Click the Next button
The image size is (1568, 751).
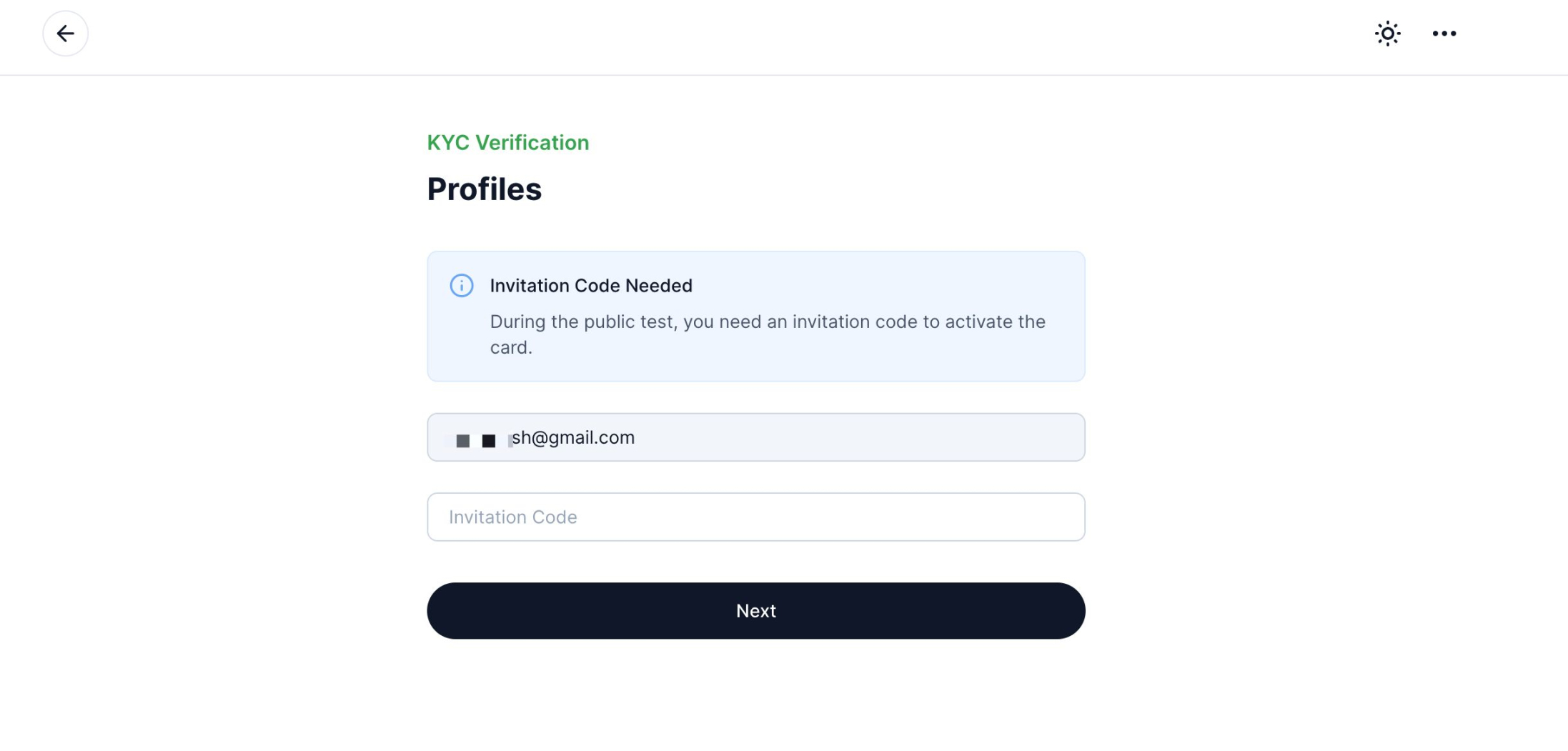(756, 611)
